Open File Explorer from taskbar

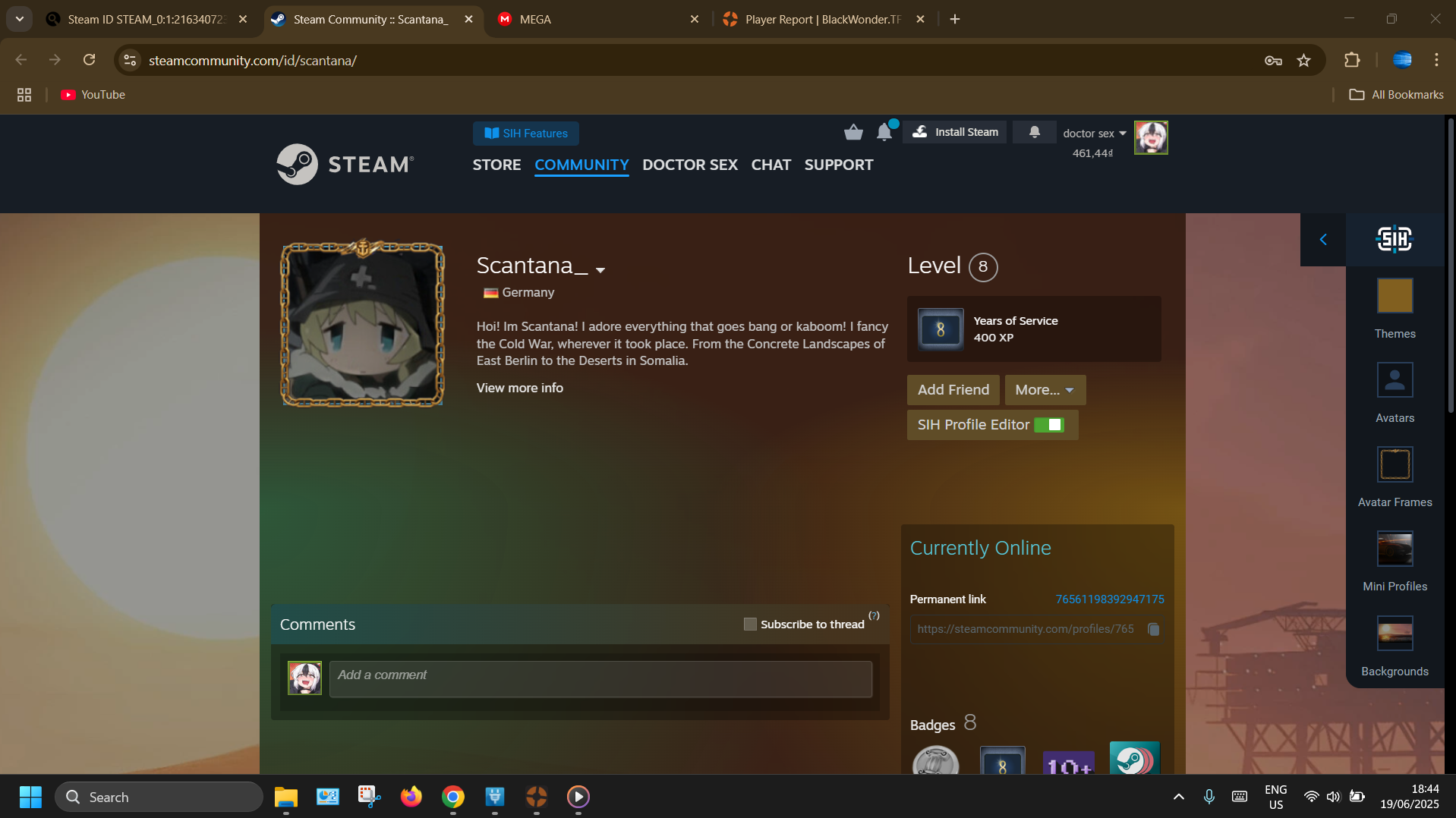click(x=286, y=797)
